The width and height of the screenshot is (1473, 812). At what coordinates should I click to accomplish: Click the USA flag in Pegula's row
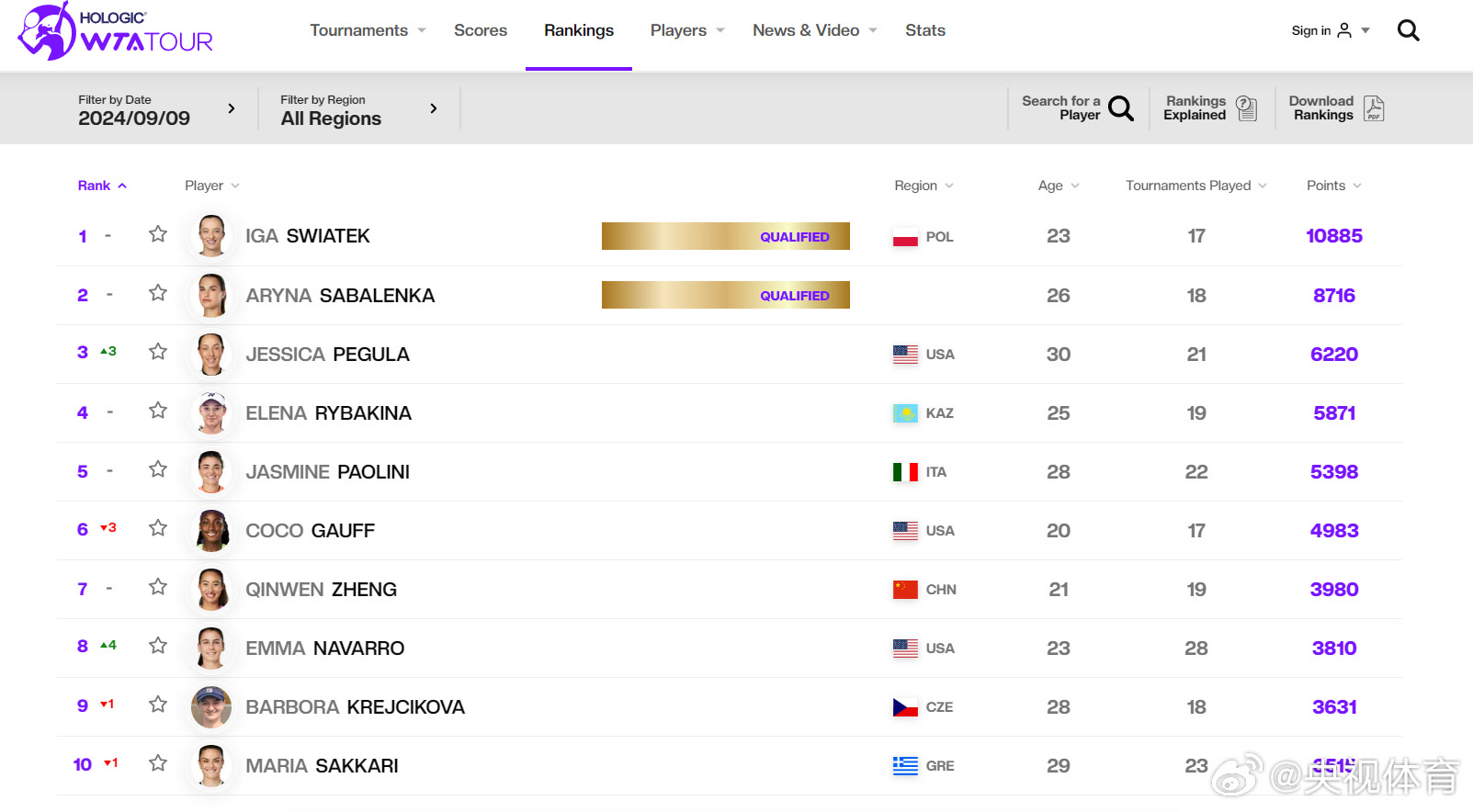click(x=905, y=355)
